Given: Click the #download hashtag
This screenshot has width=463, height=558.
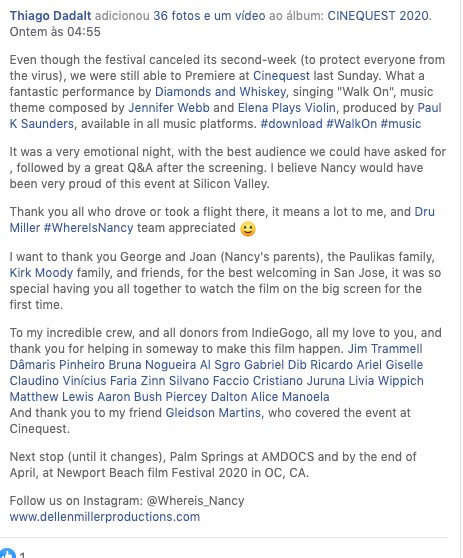Looking at the screenshot, I should (x=291, y=124).
